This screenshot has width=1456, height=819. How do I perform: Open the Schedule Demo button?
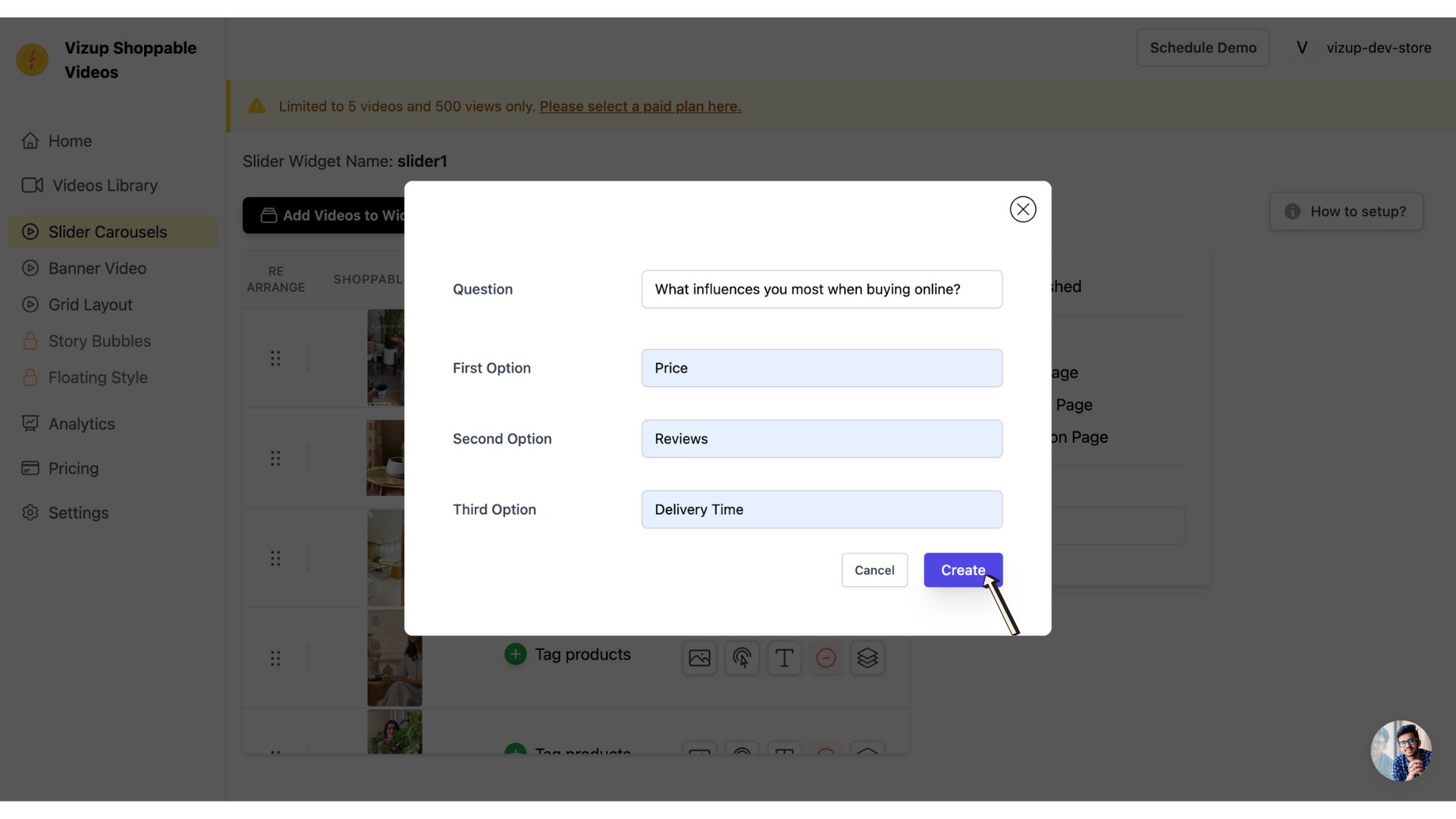(1203, 47)
